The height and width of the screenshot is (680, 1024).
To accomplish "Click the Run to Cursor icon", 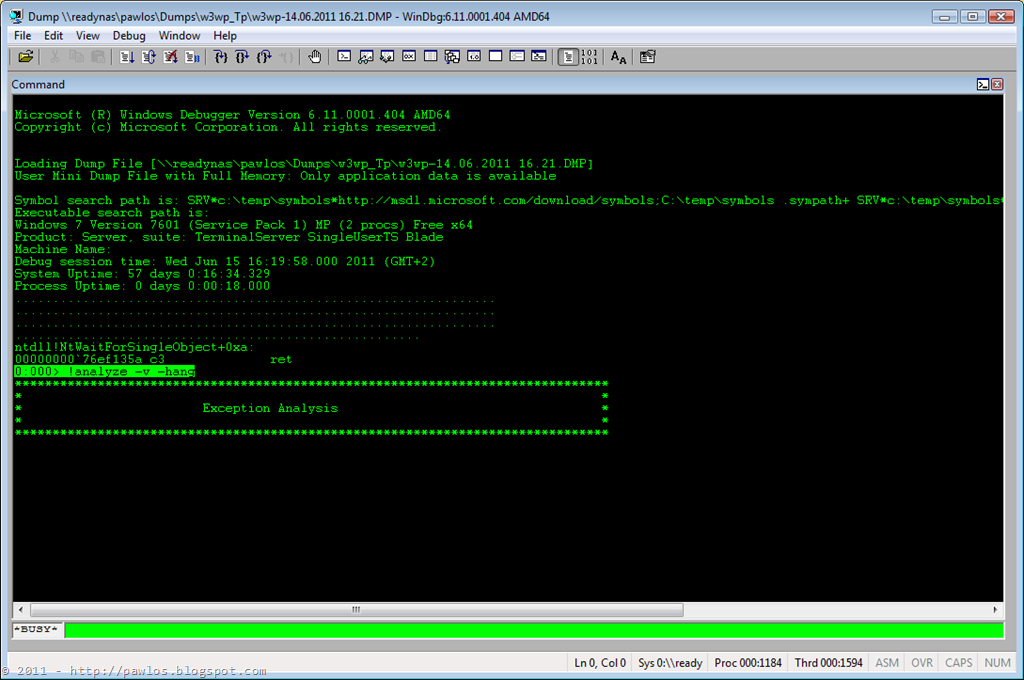I will [x=285, y=57].
